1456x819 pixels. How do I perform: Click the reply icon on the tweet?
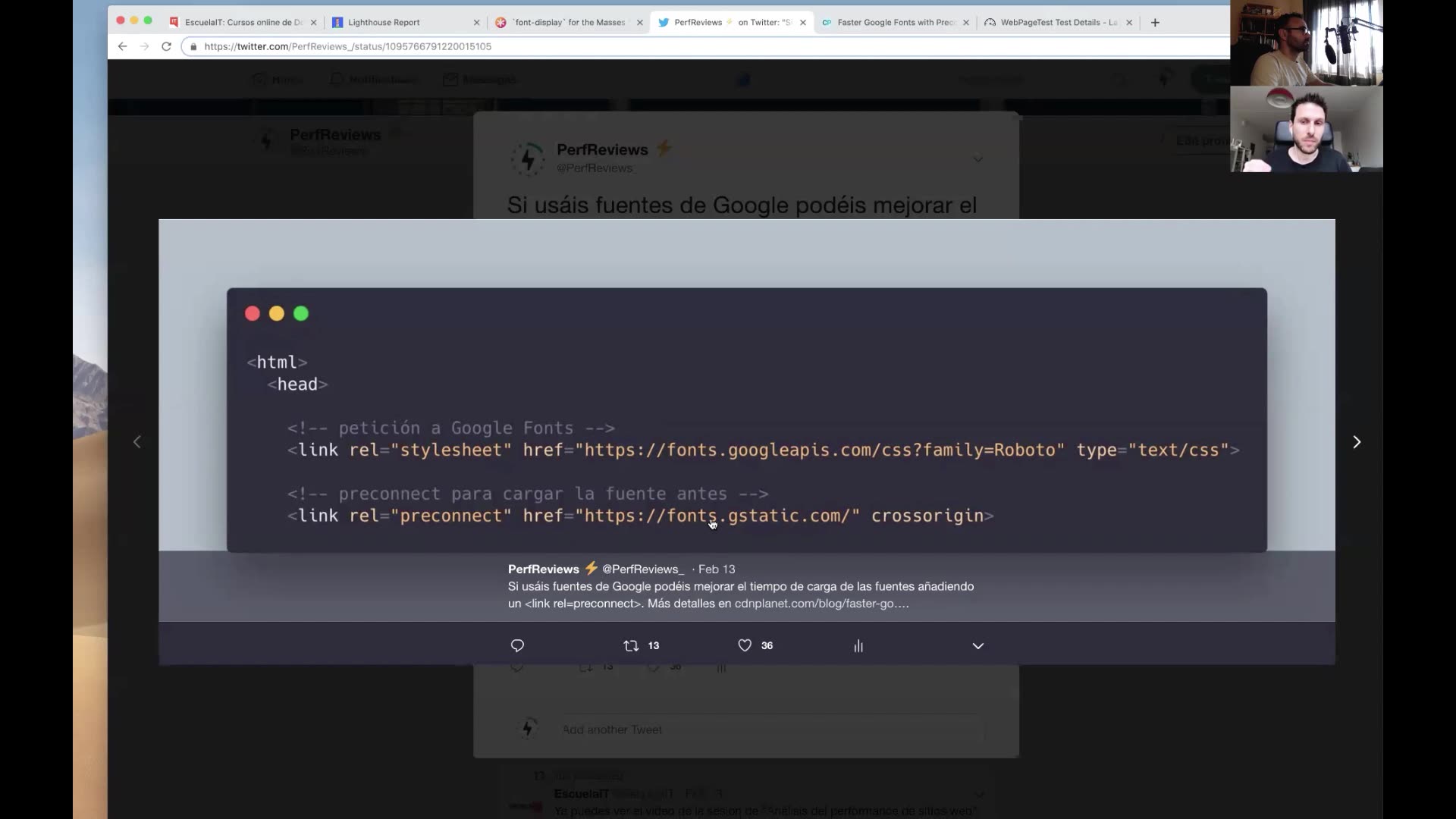518,645
